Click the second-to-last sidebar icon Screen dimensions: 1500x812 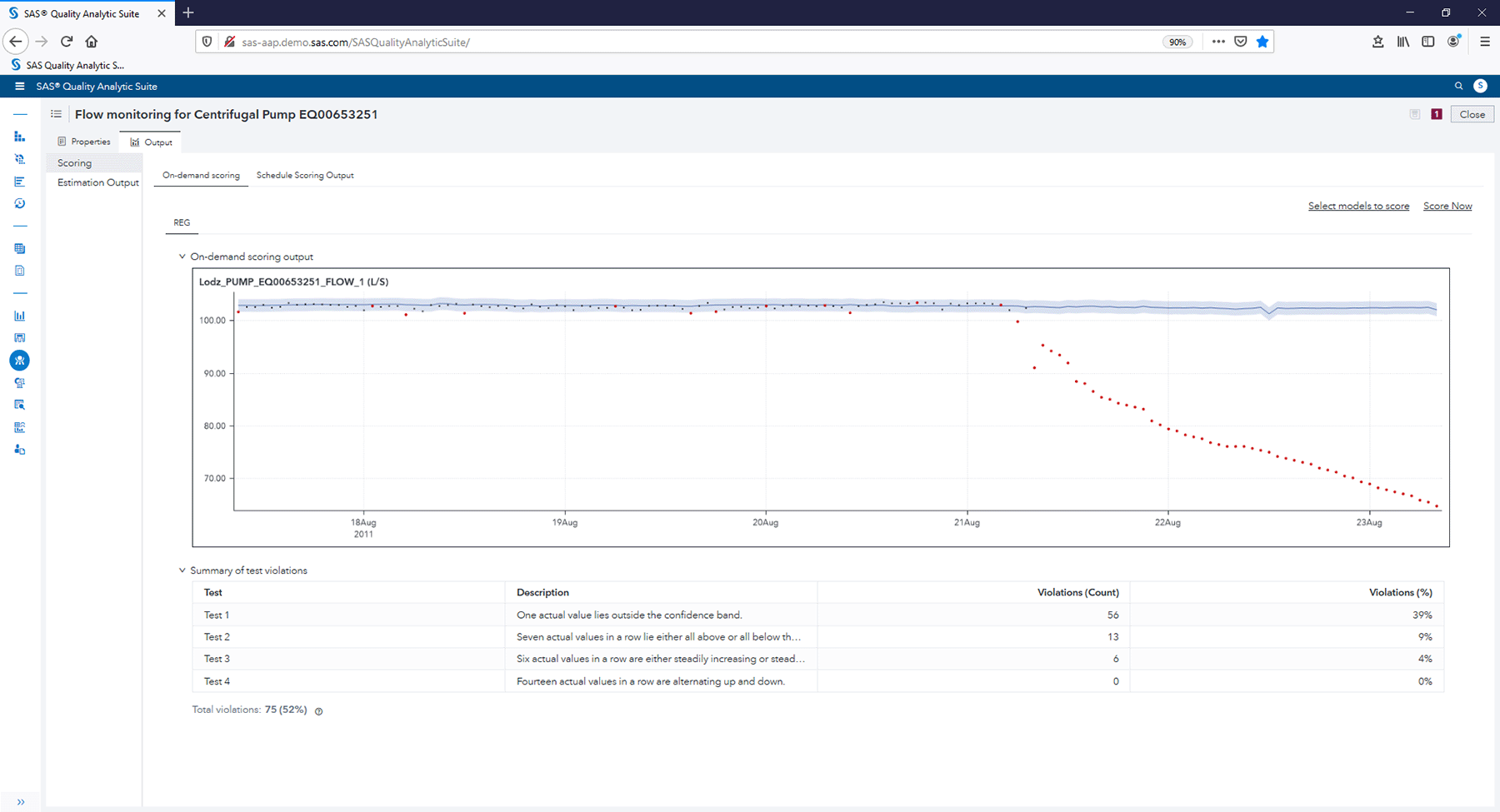click(20, 428)
